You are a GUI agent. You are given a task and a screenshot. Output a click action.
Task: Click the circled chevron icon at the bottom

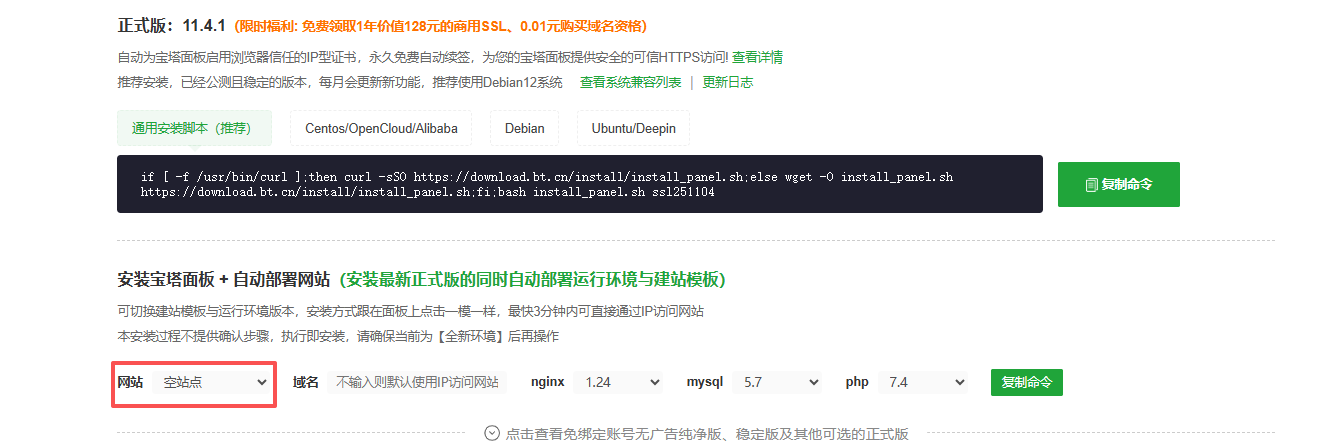click(x=492, y=433)
